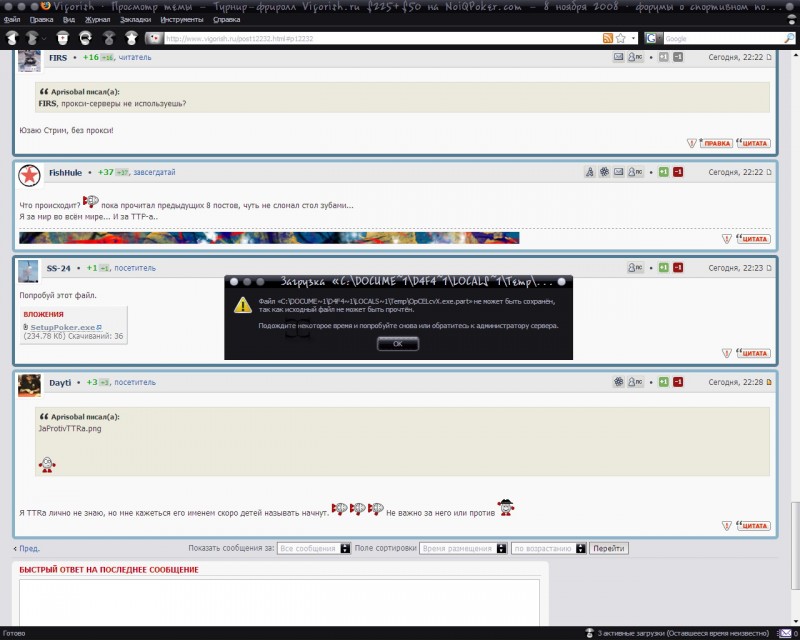Report the FIRS post with warning triangle
This screenshot has width=800, height=640.
(x=692, y=143)
